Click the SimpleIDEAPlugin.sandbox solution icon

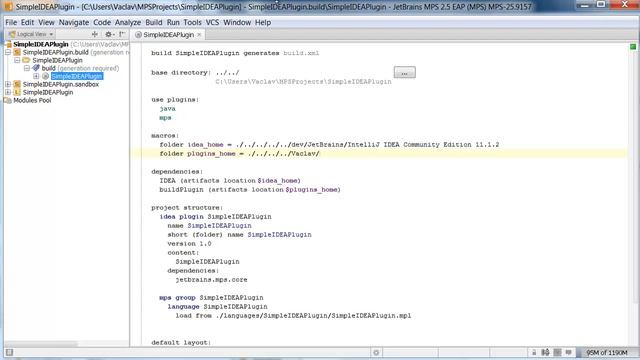17,84
